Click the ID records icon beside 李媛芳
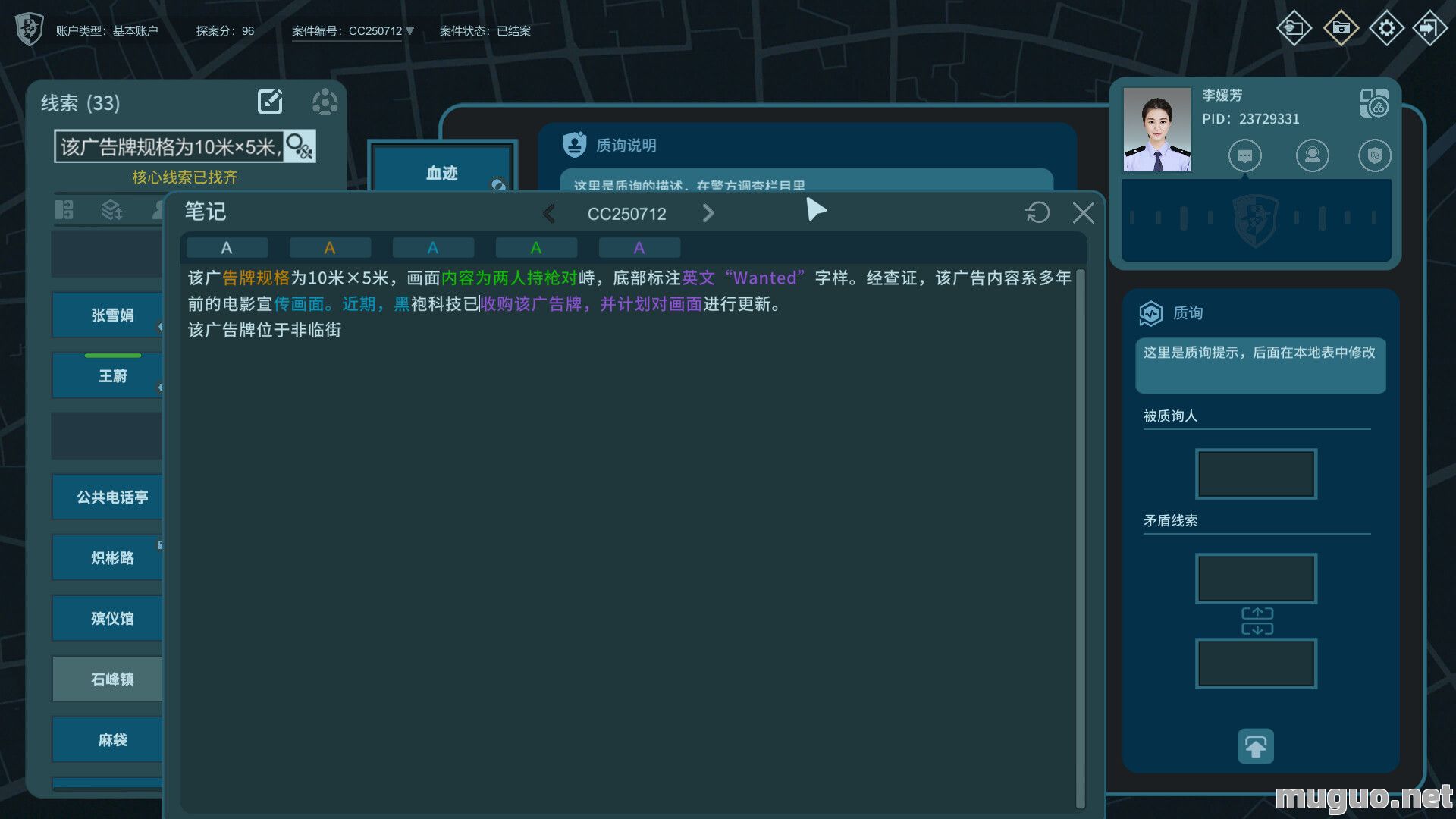Screen dimensions: 1456x819 pos(1373,103)
